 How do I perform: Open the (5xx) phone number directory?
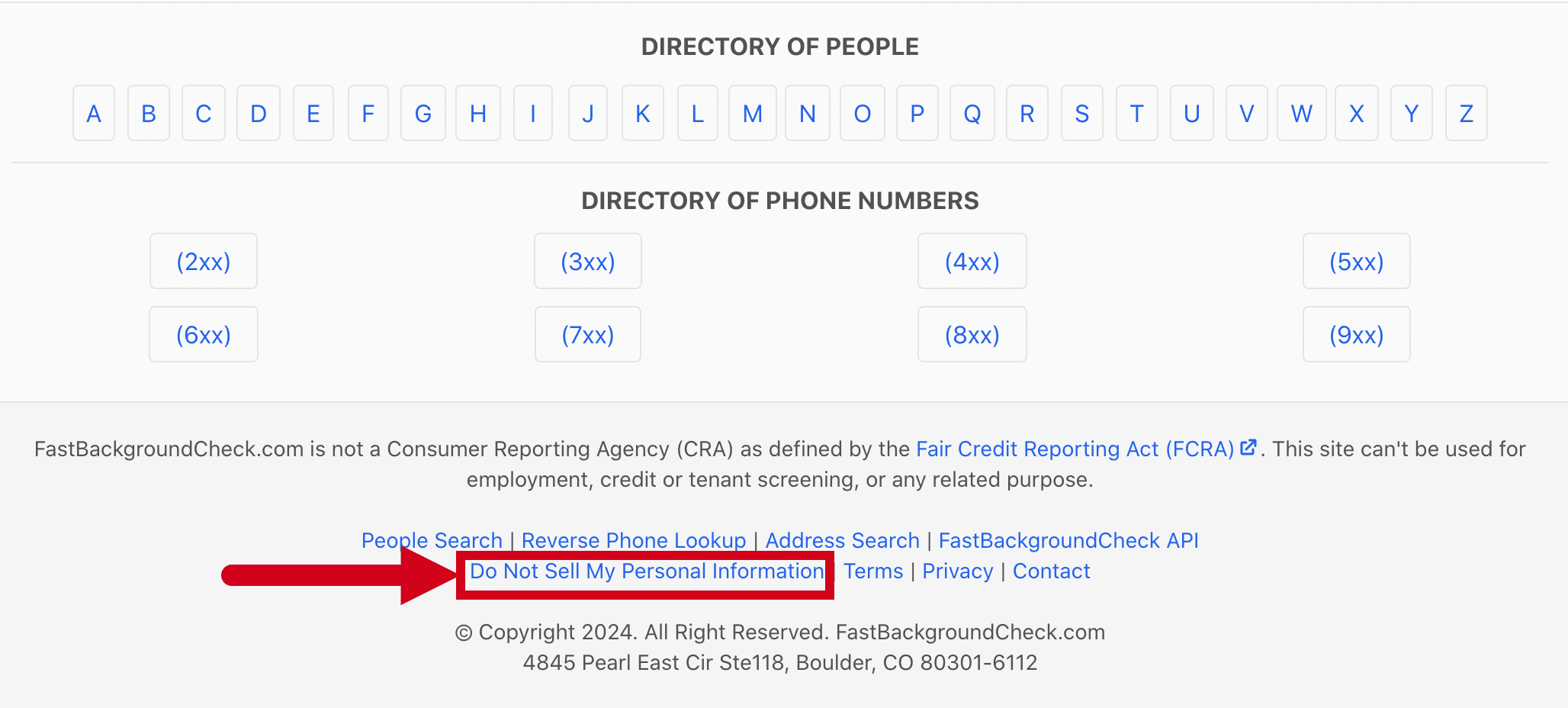[1357, 261]
